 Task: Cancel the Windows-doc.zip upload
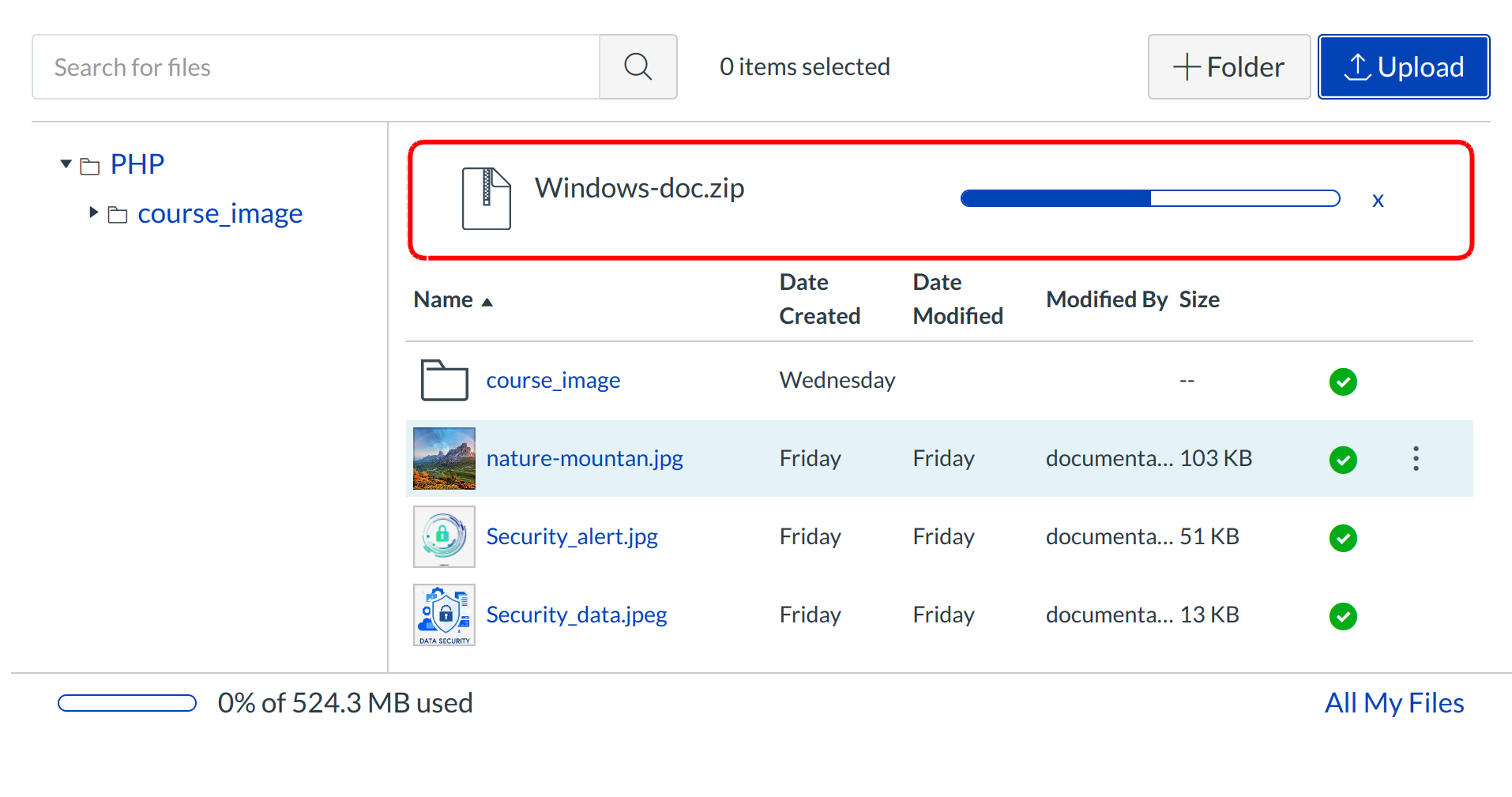1378,201
